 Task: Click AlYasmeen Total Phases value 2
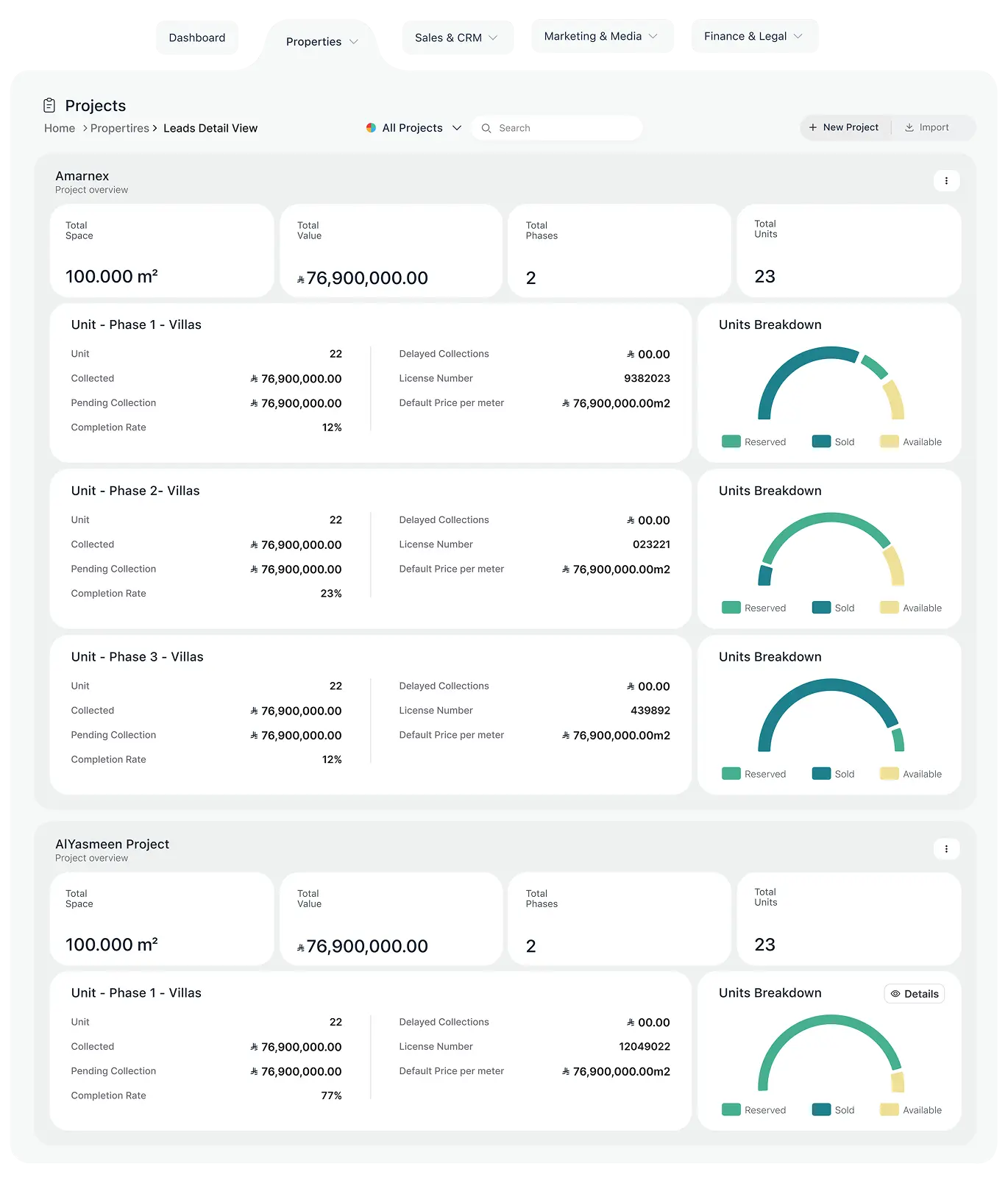[530, 946]
